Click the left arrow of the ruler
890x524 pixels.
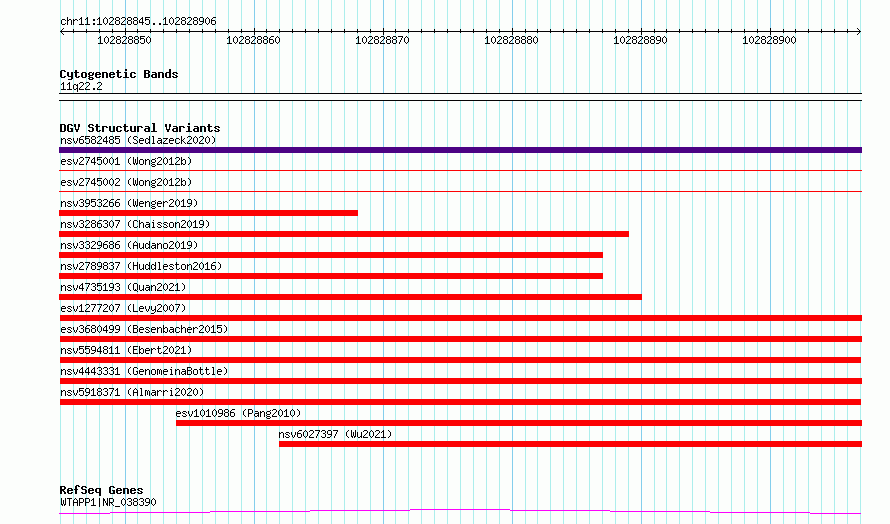click(62, 32)
